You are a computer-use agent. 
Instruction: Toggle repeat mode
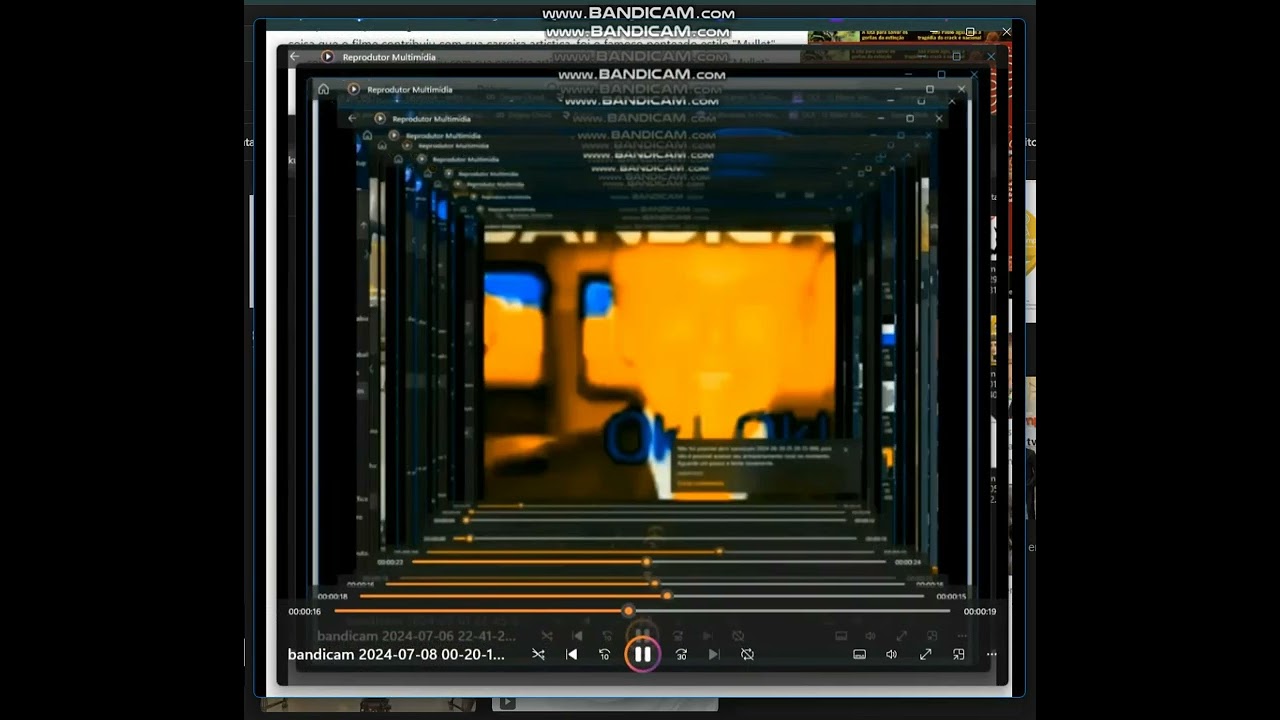tap(747, 654)
